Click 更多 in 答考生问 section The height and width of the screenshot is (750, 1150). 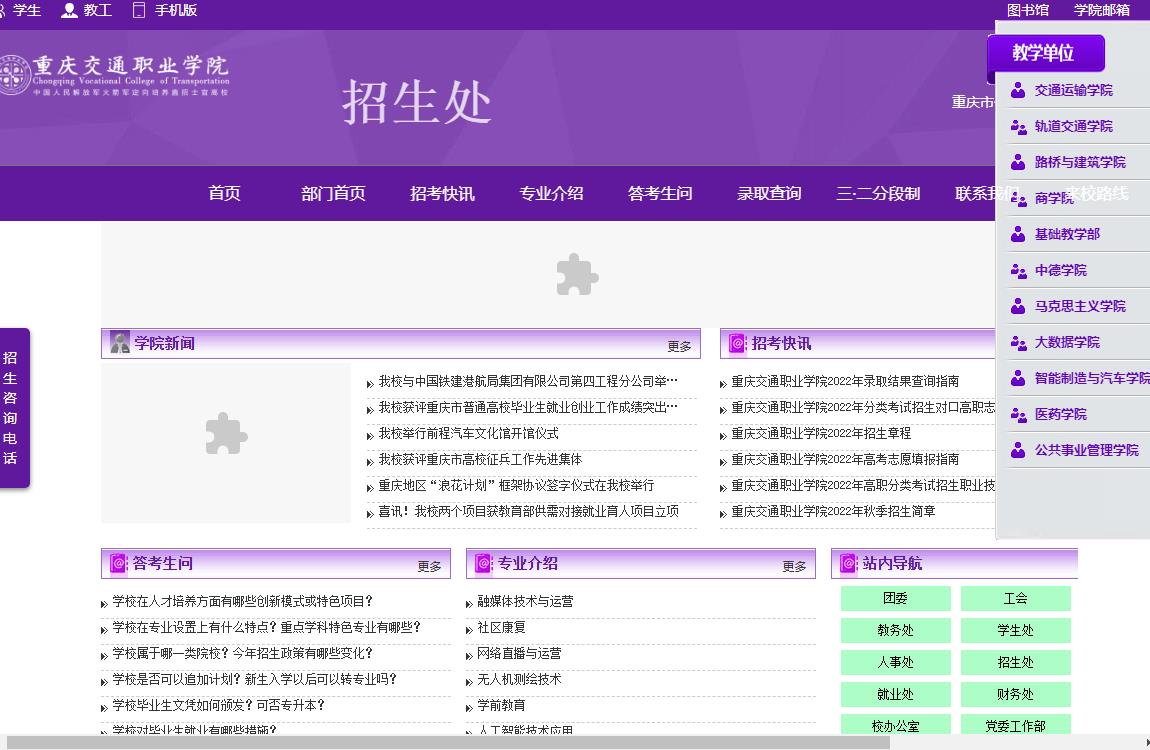coord(429,566)
